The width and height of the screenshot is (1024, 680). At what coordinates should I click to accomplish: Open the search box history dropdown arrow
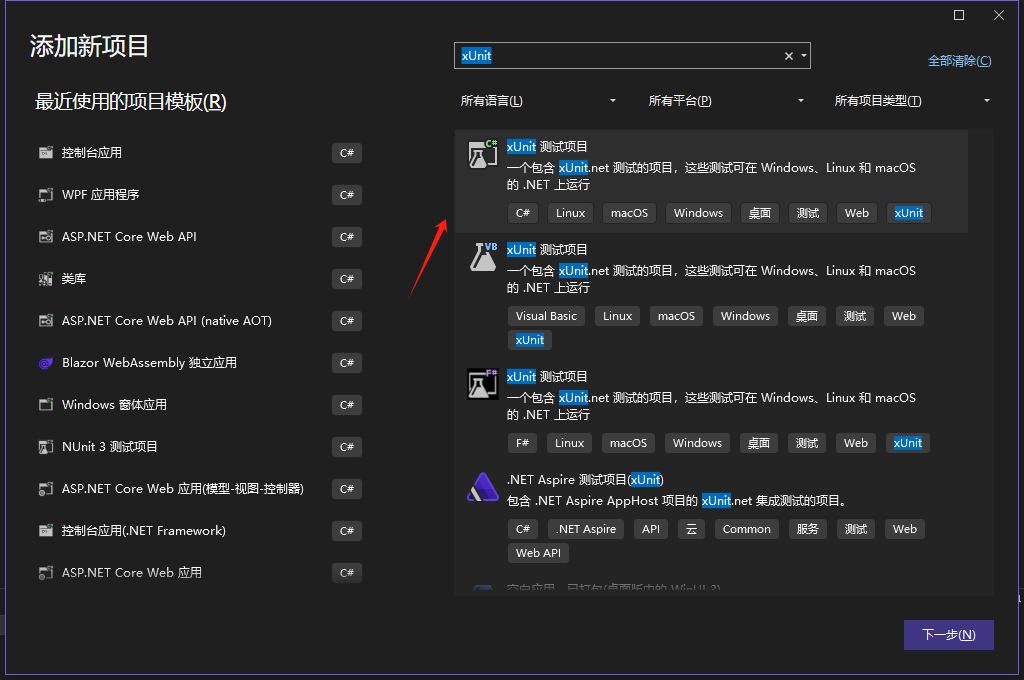pyautogui.click(x=804, y=56)
